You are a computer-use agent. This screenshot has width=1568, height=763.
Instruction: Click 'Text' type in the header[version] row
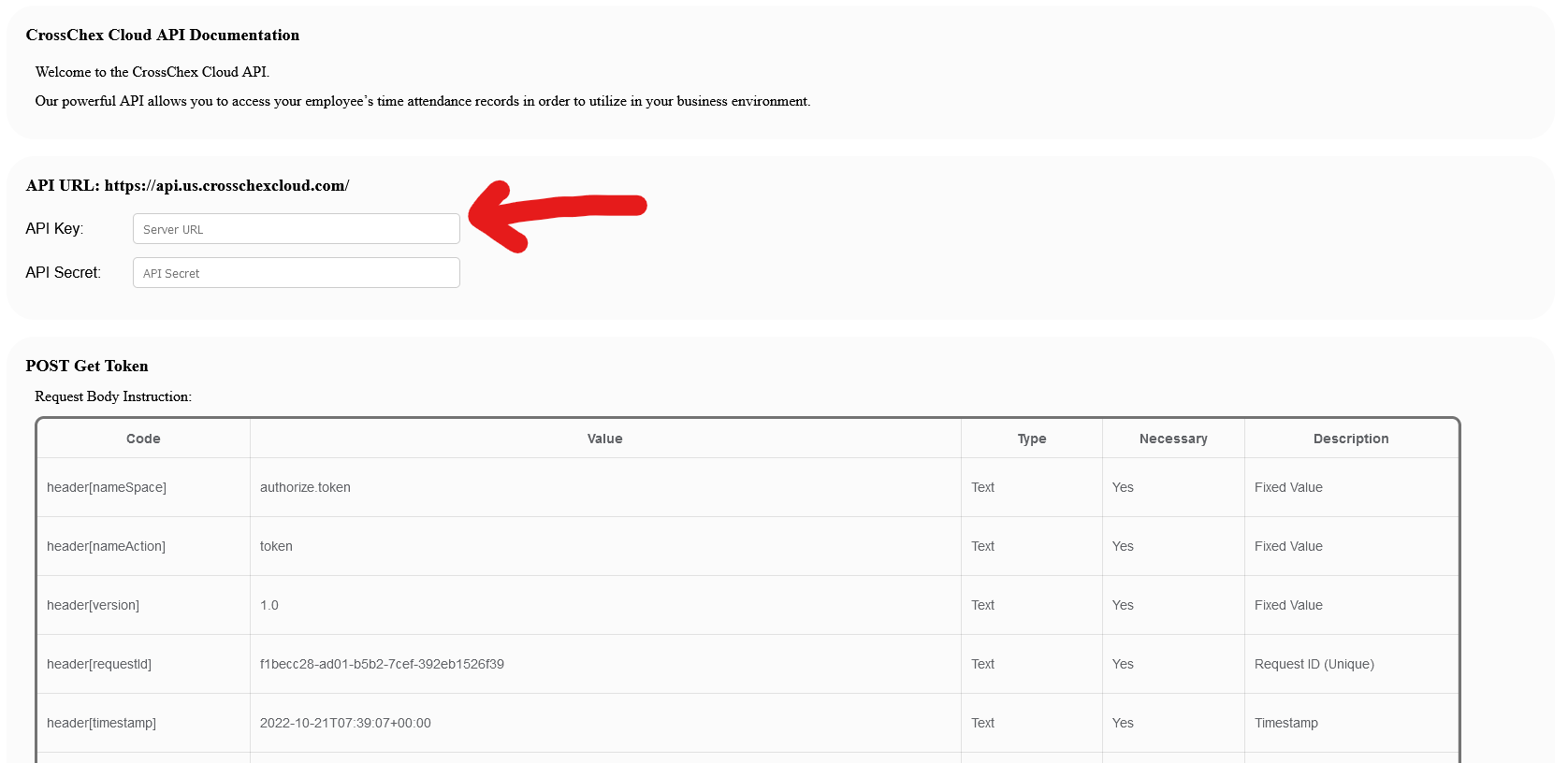click(983, 605)
